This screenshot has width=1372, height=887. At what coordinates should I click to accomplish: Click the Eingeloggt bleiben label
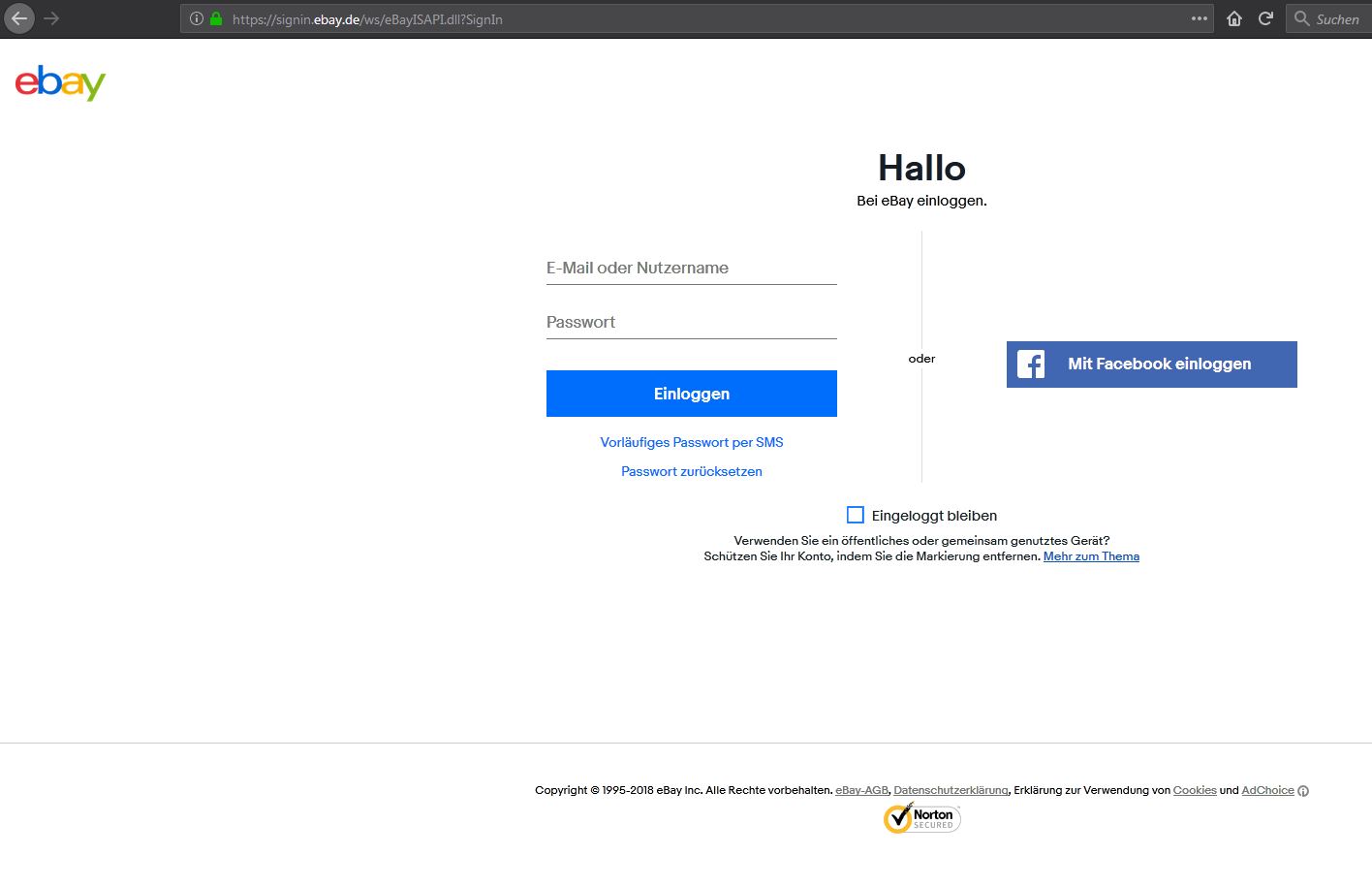(x=934, y=516)
